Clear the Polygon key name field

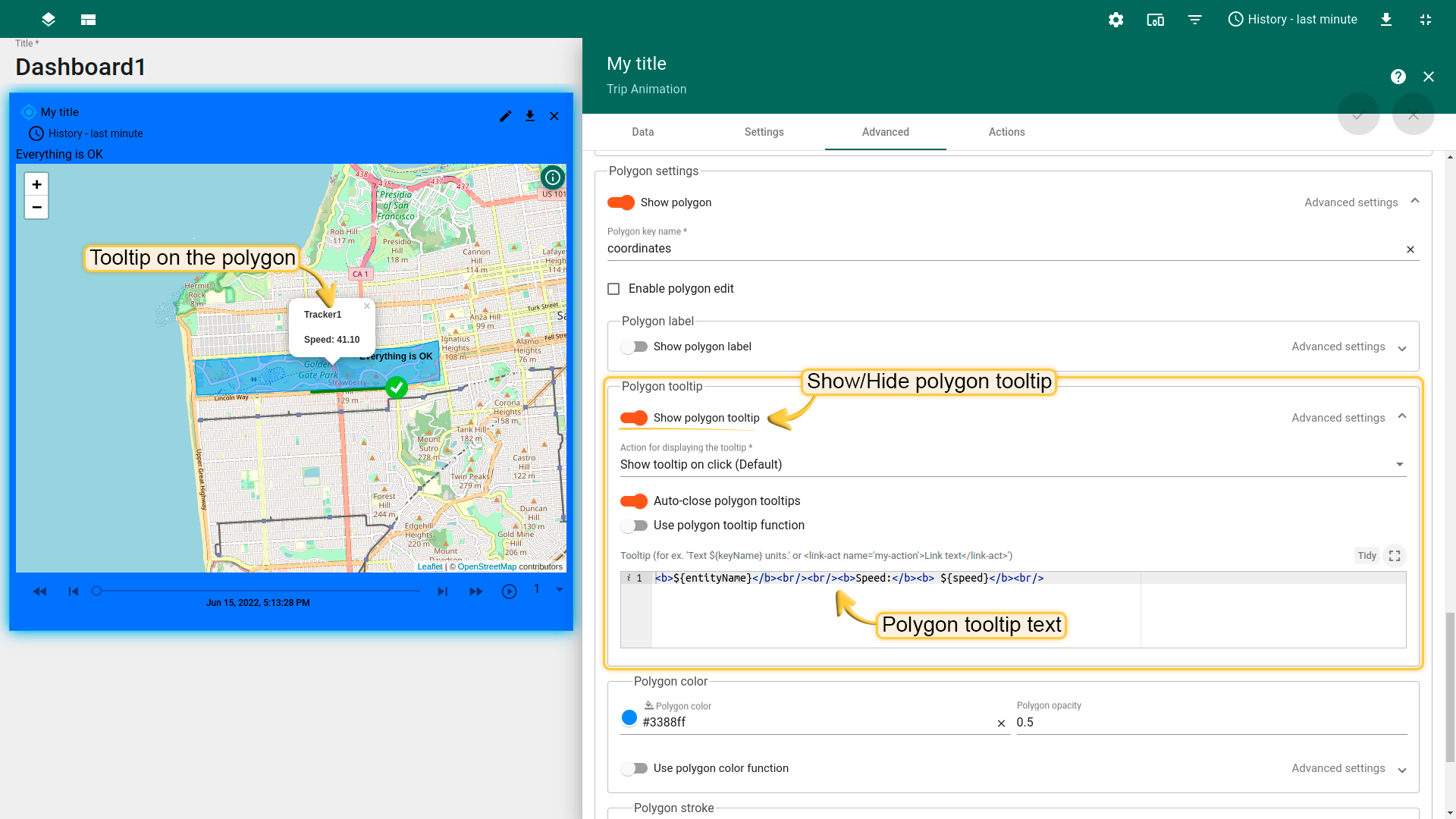[1410, 249]
